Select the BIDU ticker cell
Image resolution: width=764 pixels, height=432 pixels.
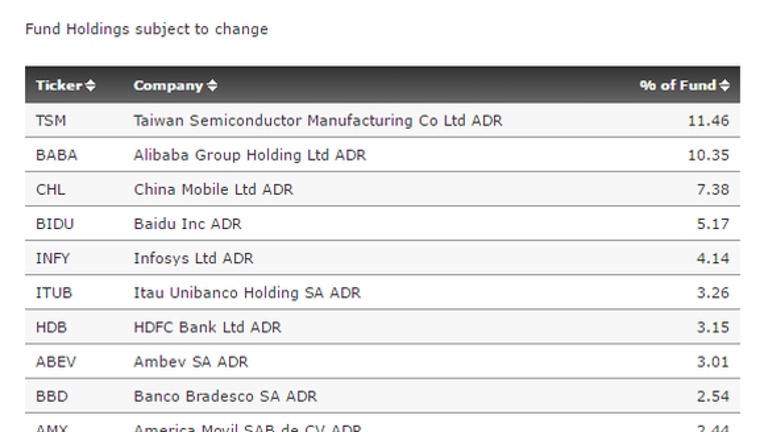point(55,224)
